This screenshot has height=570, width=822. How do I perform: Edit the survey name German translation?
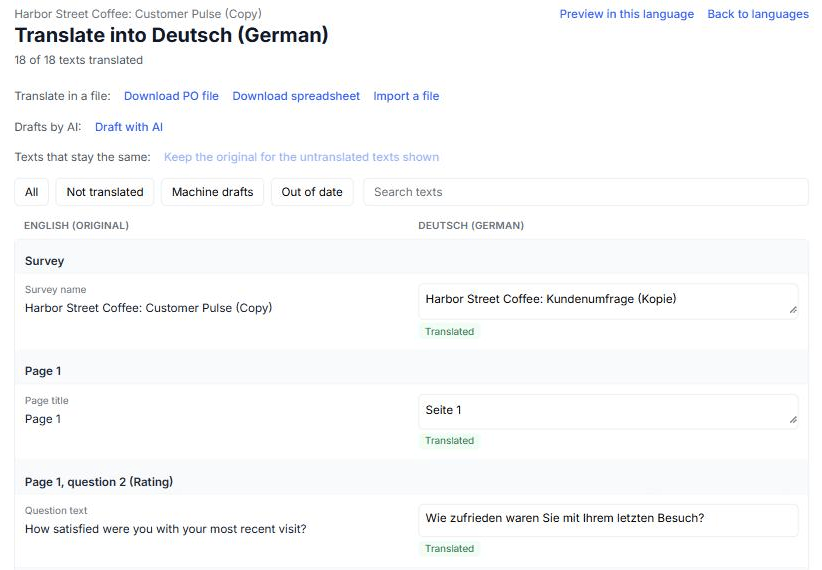tap(608, 302)
